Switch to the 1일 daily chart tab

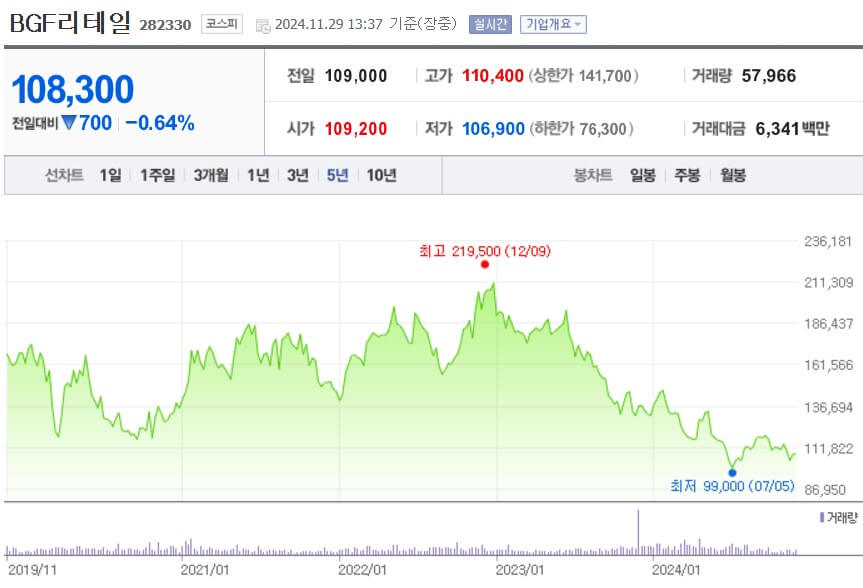point(111,174)
